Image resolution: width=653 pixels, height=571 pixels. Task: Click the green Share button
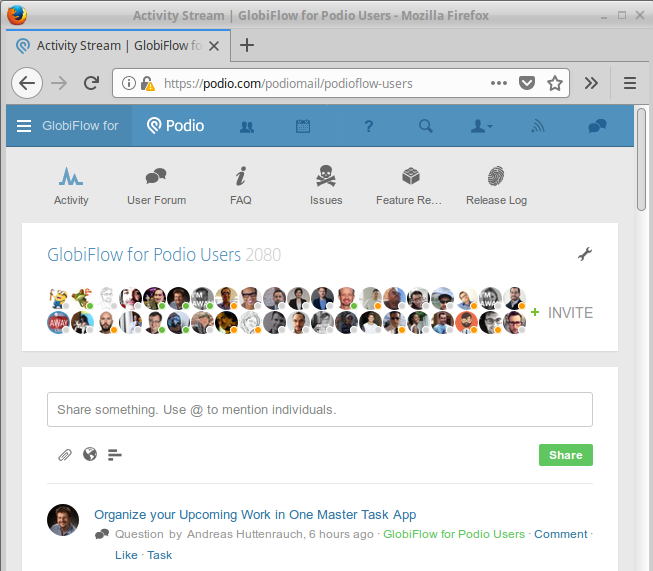point(566,455)
